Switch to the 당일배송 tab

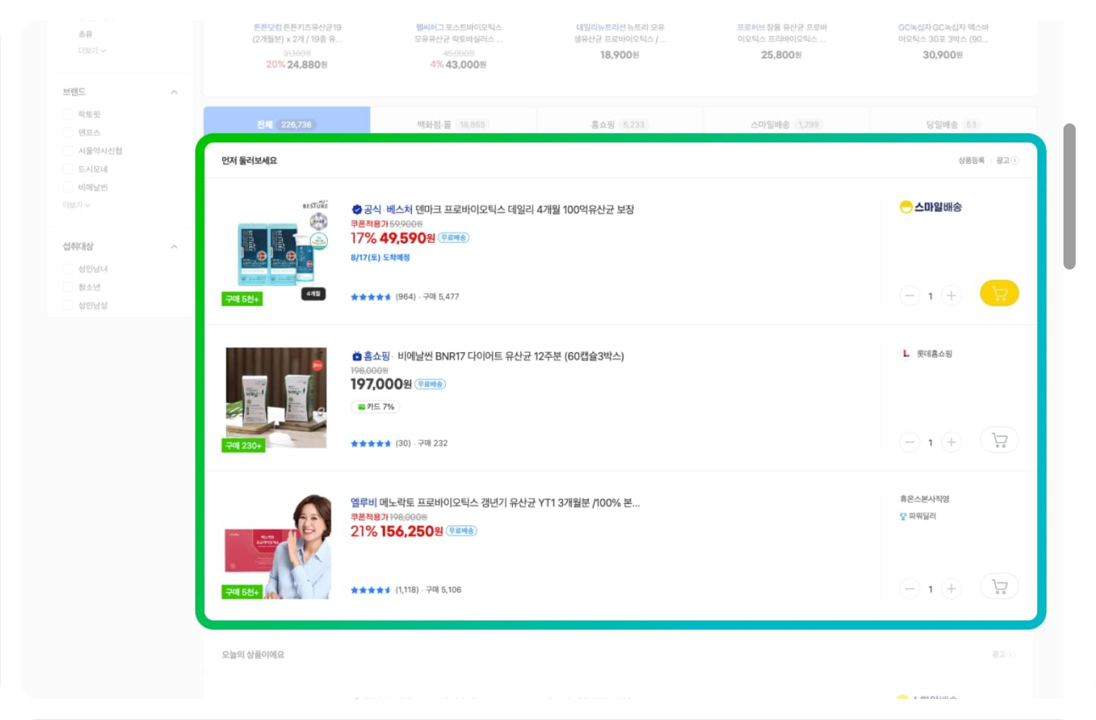pos(953,124)
